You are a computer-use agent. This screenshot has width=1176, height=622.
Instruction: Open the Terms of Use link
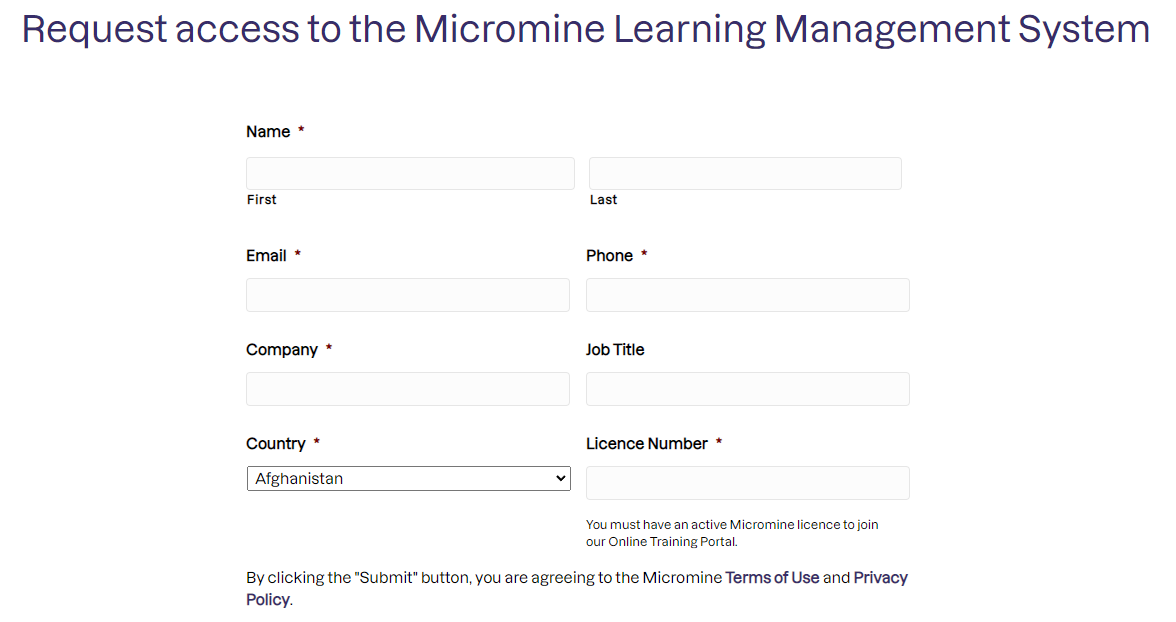click(772, 578)
